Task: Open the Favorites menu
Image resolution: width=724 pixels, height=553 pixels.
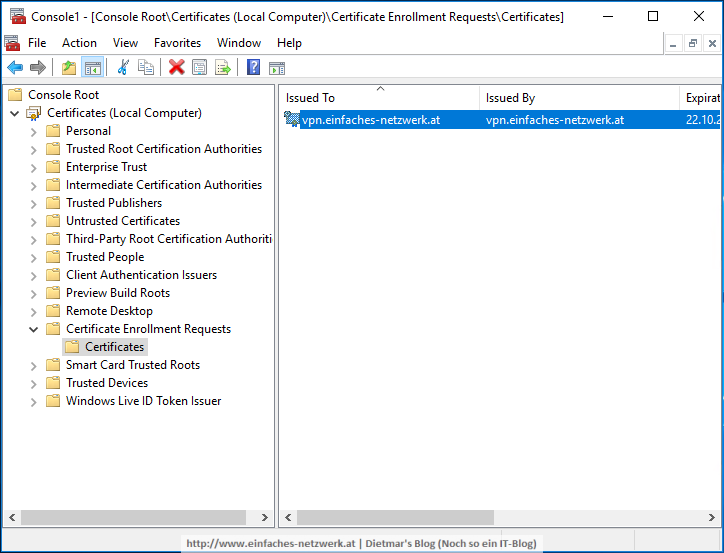Action: [177, 43]
